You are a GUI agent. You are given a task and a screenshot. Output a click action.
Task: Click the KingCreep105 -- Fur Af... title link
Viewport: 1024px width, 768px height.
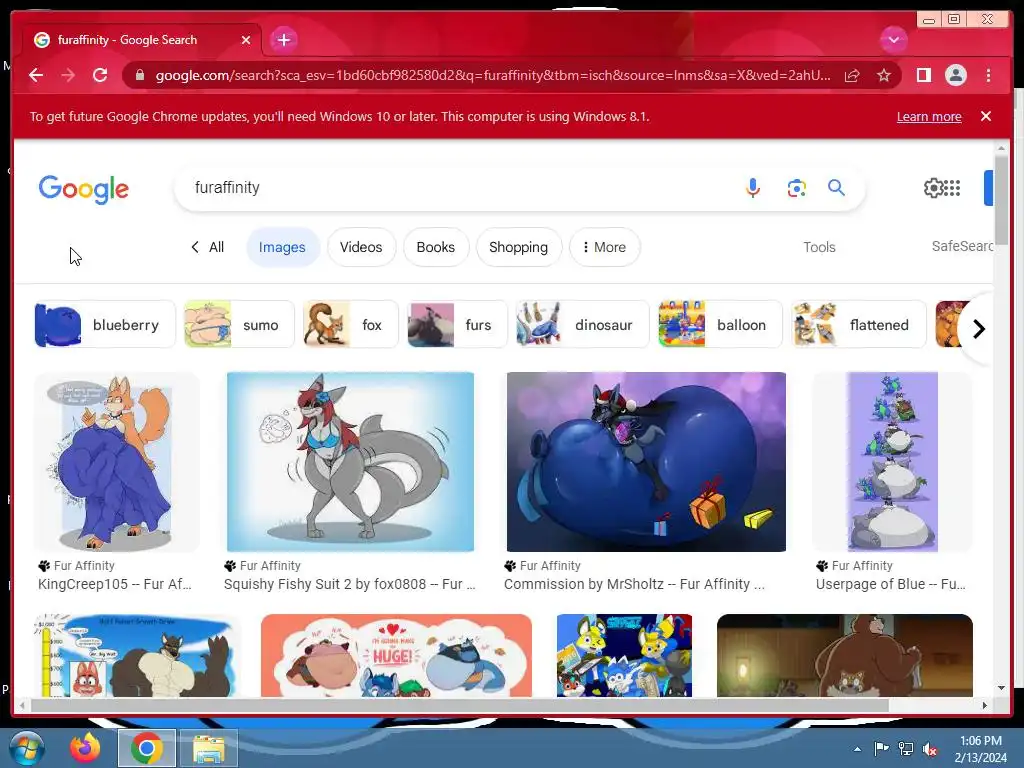(115, 584)
